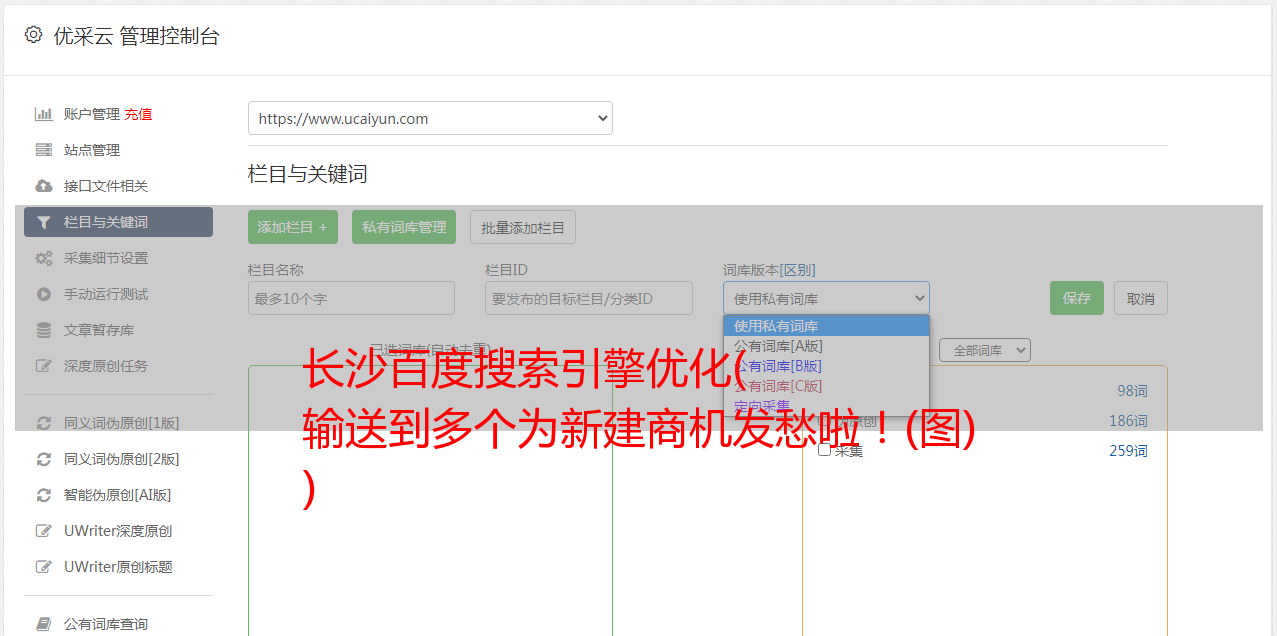Click the edit icon for UWriter深度原创
This screenshot has width=1277, height=636.
click(43, 531)
